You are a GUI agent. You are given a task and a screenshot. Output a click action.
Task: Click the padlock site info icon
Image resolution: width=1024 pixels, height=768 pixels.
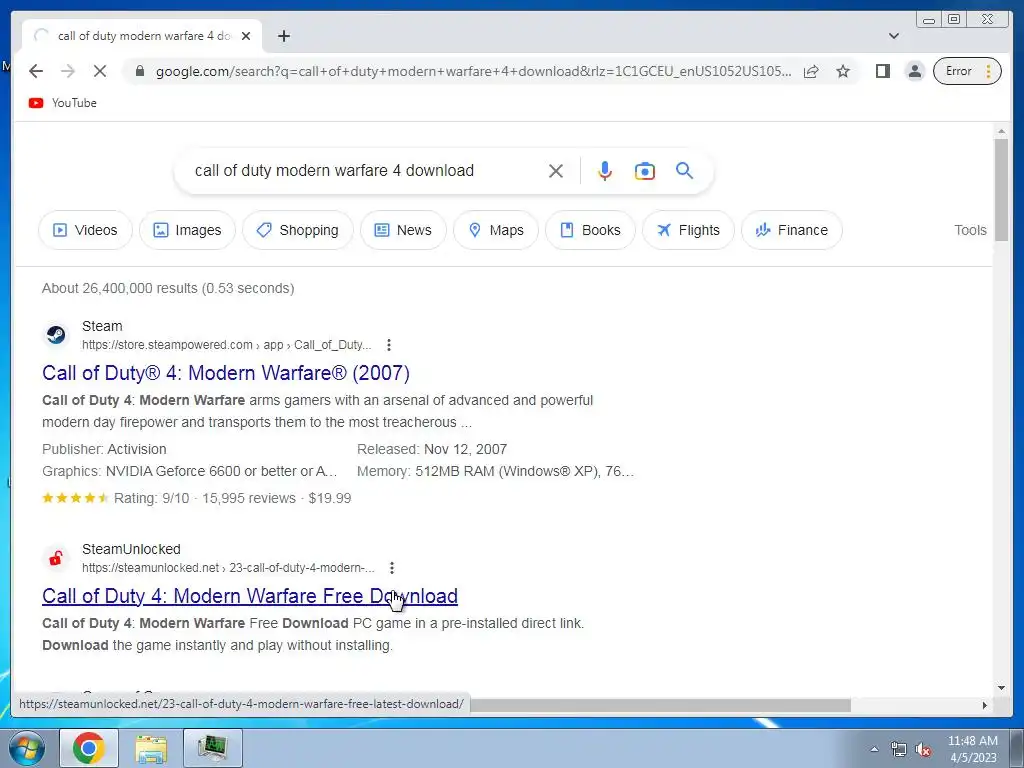tap(140, 71)
